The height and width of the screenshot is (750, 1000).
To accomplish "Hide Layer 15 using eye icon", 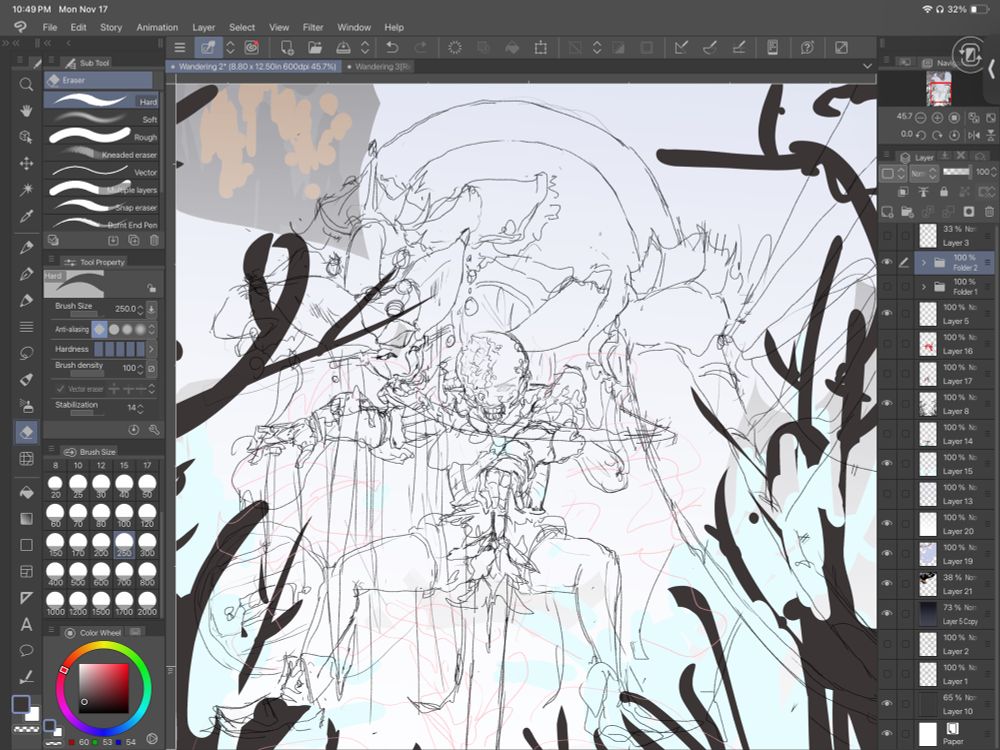I will (x=887, y=464).
